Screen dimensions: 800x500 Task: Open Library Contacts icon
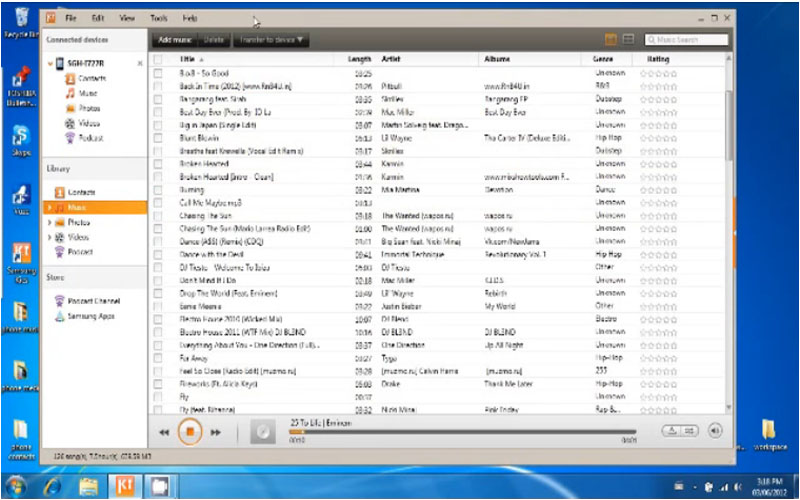(60, 192)
